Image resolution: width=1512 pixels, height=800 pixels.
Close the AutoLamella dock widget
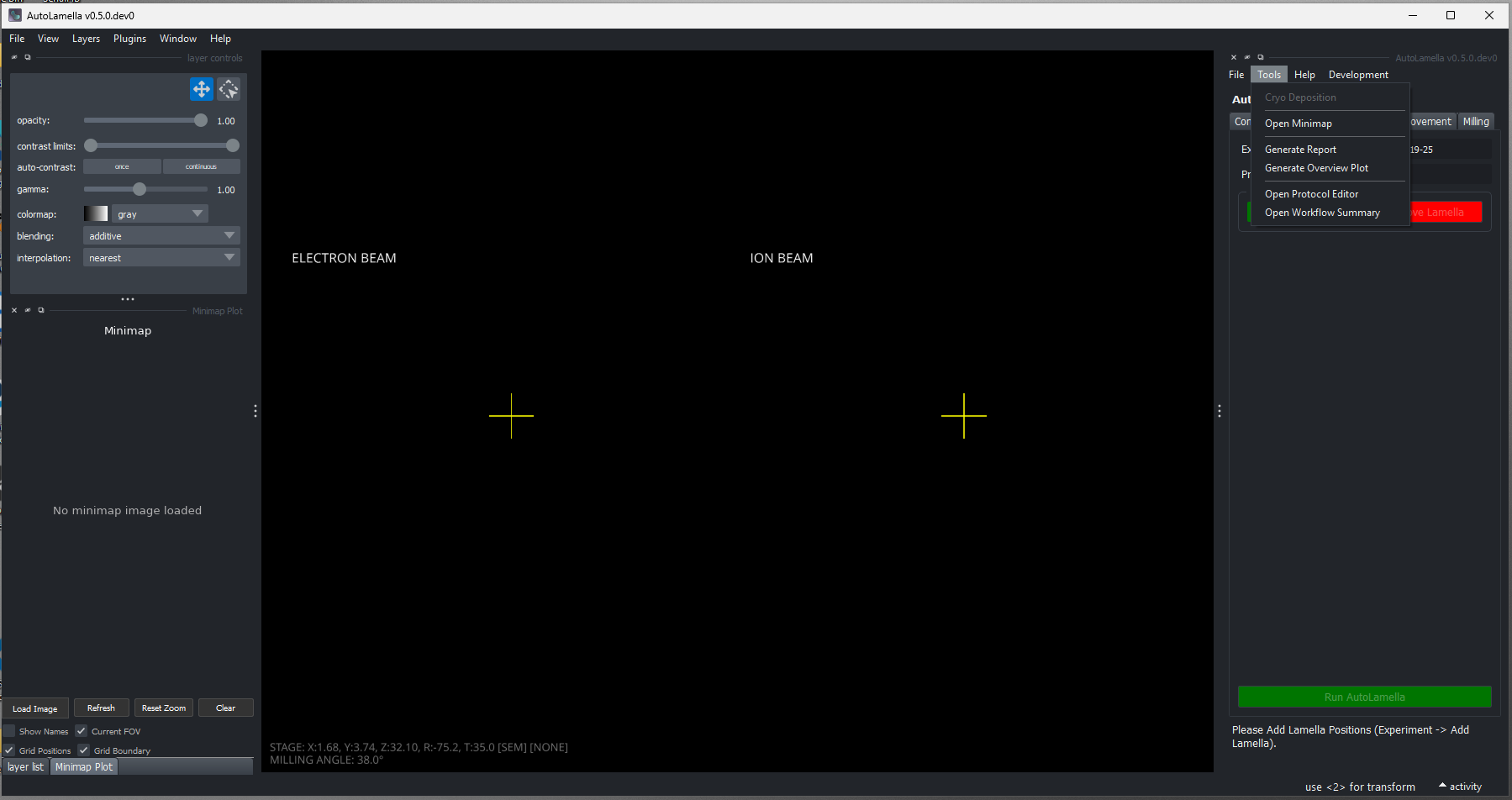click(x=1234, y=58)
